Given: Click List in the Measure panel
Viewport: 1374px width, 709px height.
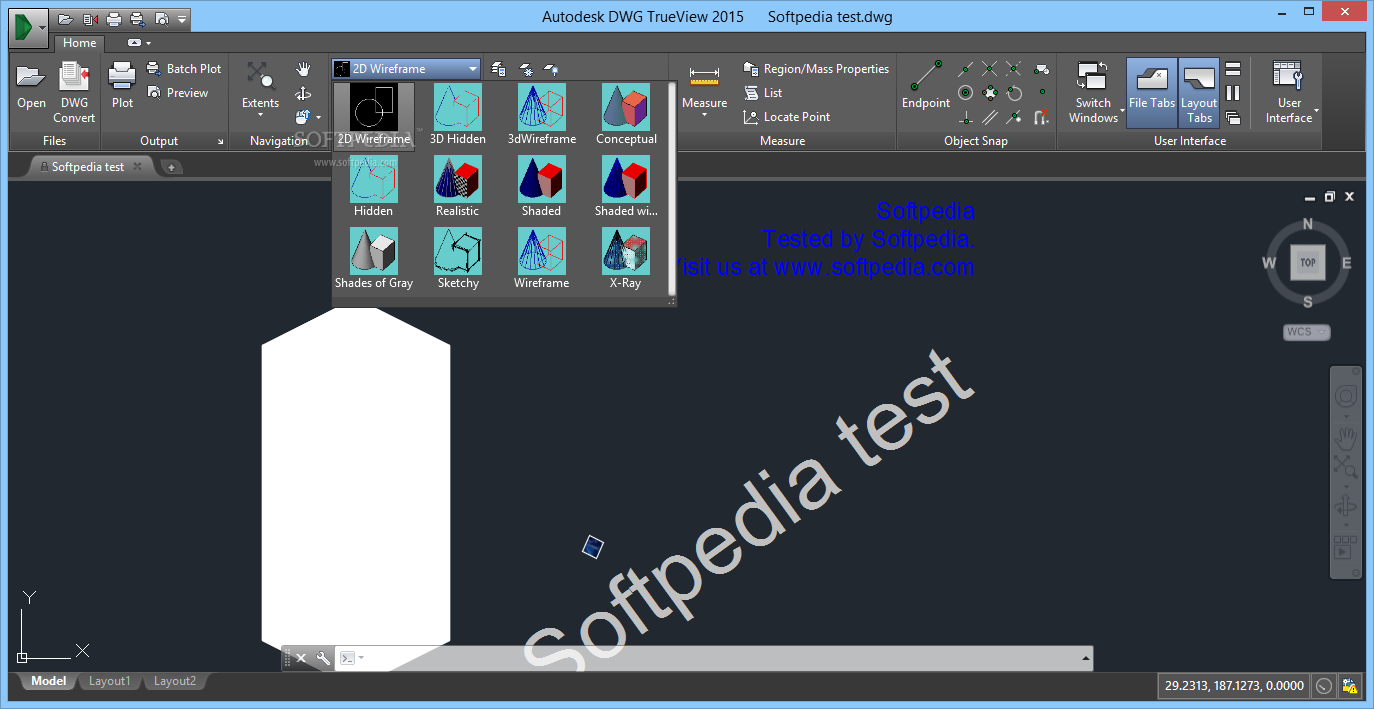Looking at the screenshot, I should pyautogui.click(x=763, y=93).
